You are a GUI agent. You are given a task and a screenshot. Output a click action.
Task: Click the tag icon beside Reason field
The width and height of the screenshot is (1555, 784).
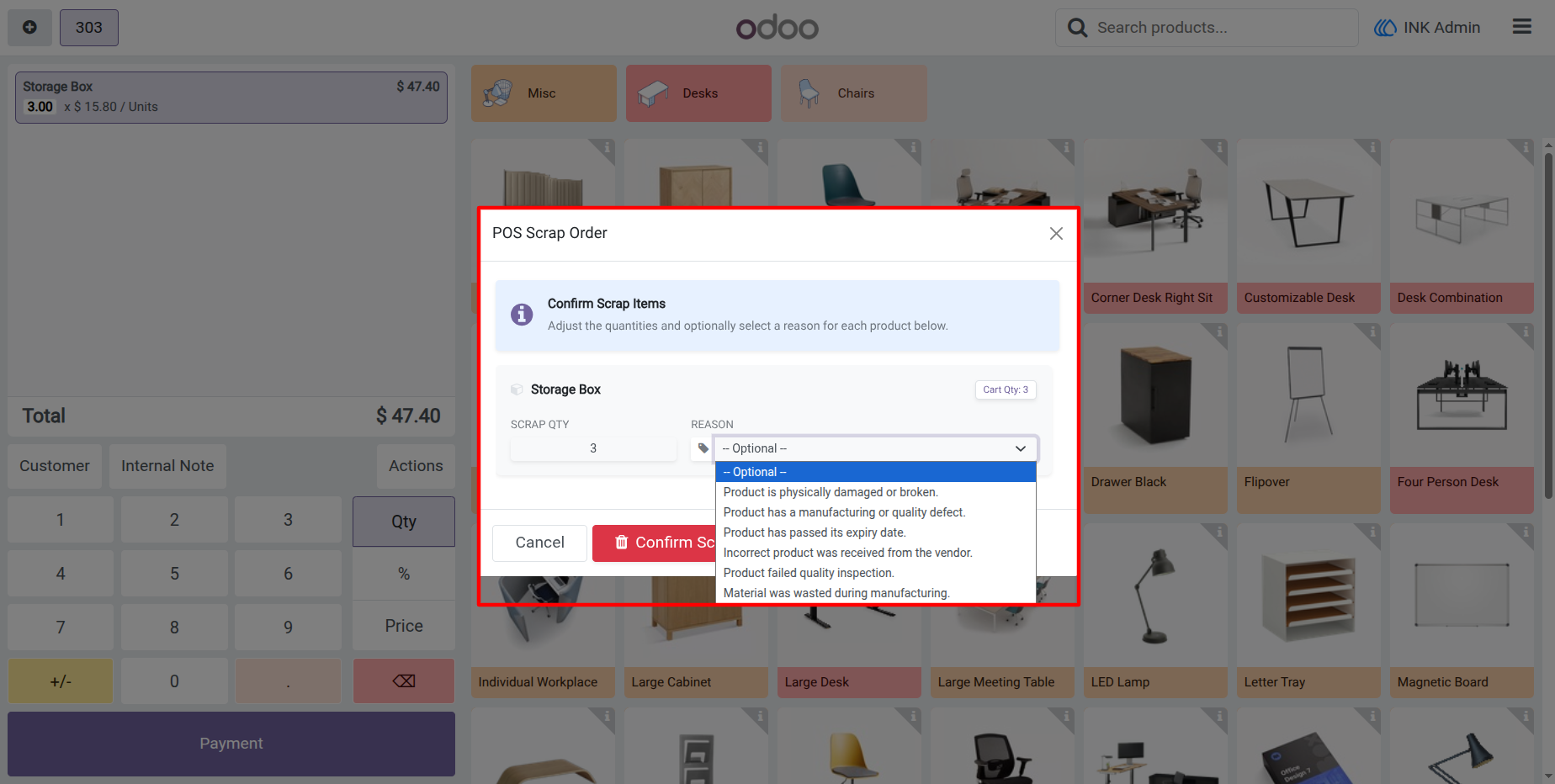coord(703,448)
